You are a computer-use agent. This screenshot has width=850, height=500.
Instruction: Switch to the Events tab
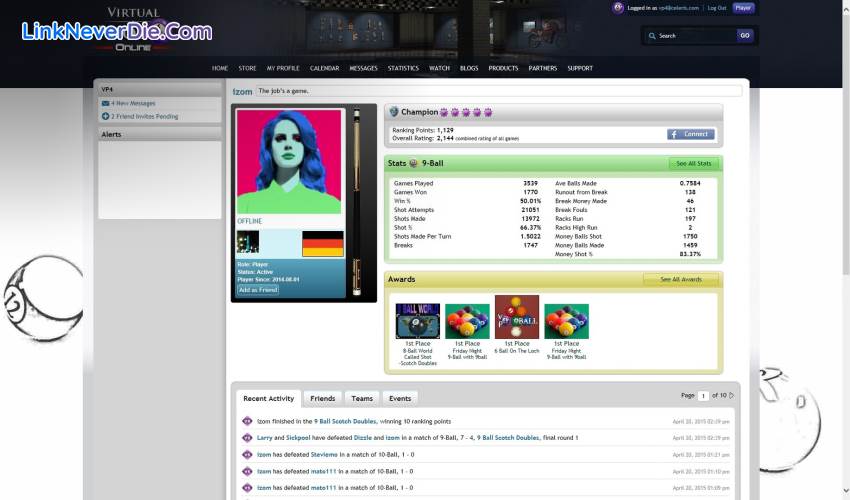tap(400, 399)
